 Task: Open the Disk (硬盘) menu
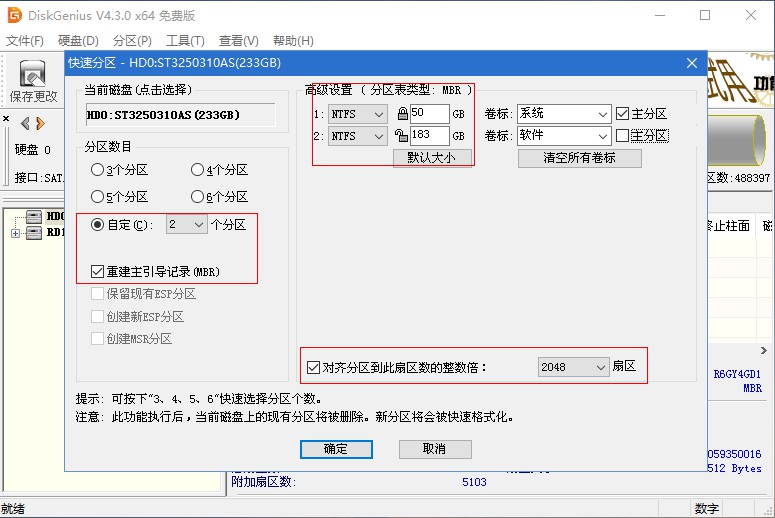coord(78,41)
